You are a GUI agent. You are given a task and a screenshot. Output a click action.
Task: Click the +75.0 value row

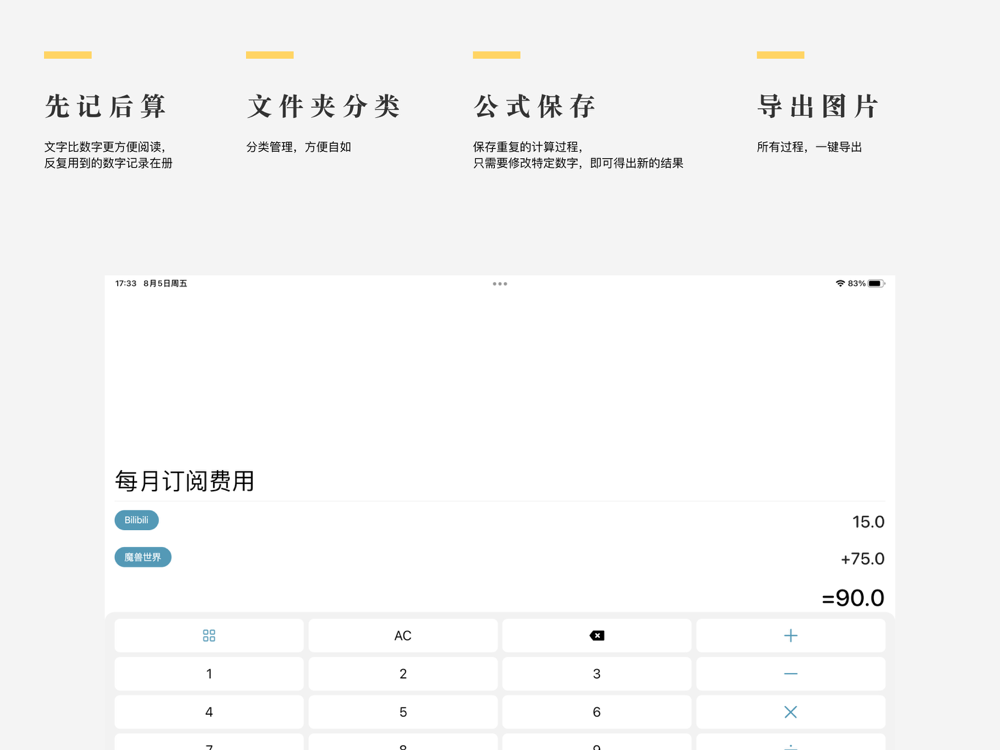[862, 559]
